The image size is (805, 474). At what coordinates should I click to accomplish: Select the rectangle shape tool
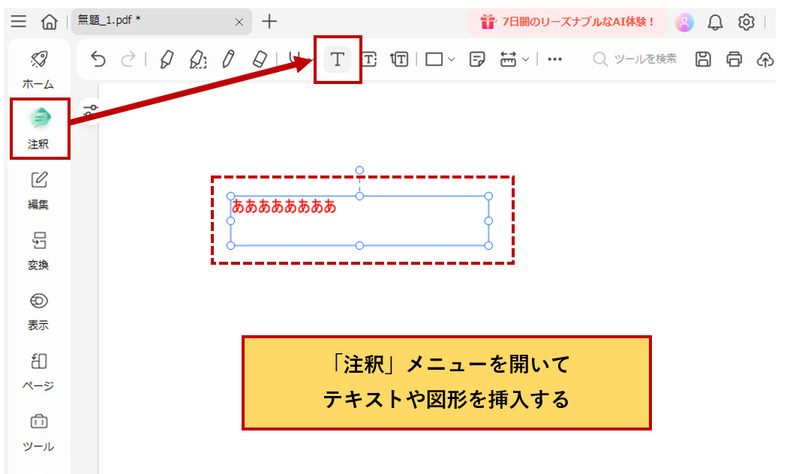pos(434,60)
